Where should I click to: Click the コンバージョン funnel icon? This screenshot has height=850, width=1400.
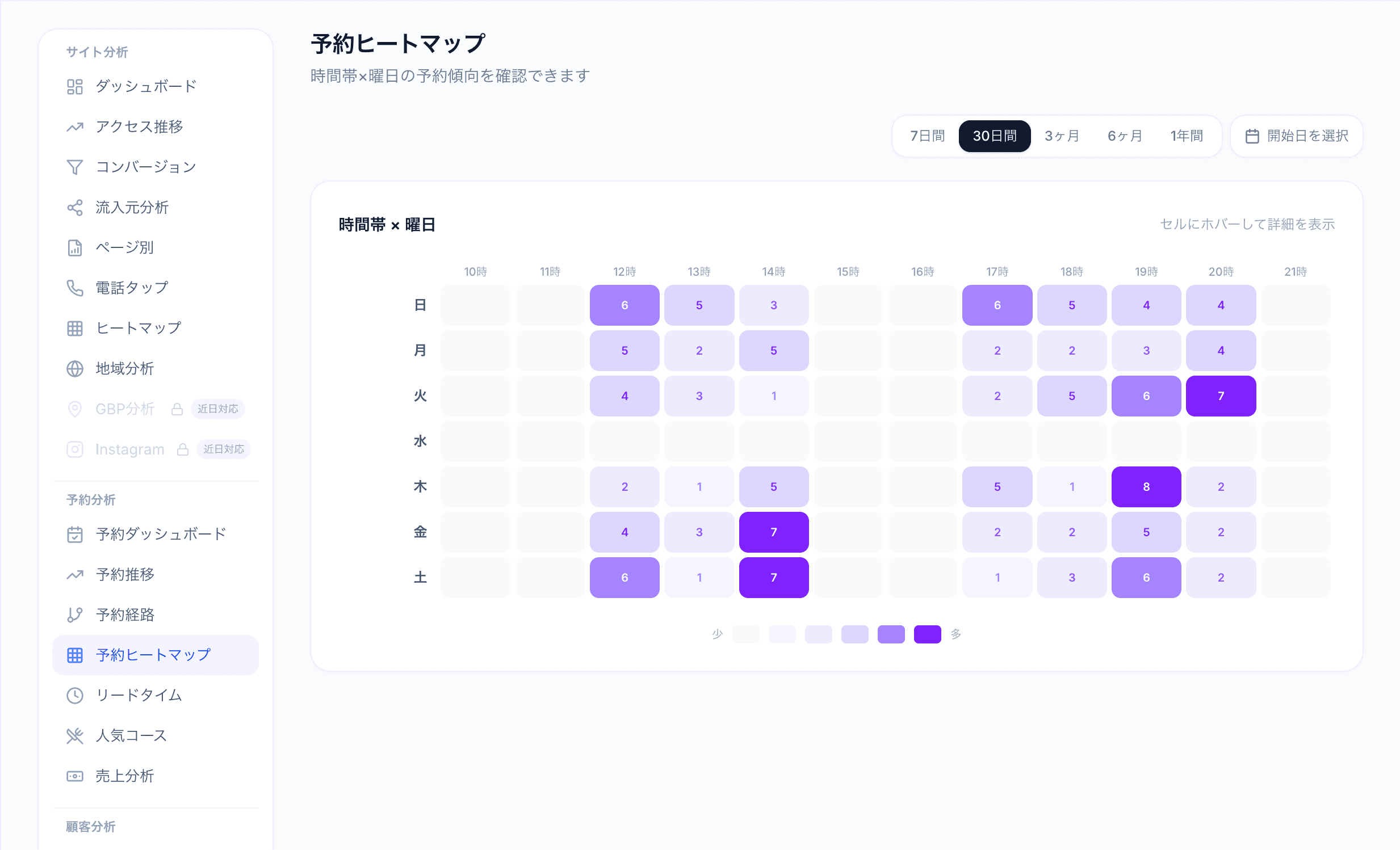coord(74,167)
